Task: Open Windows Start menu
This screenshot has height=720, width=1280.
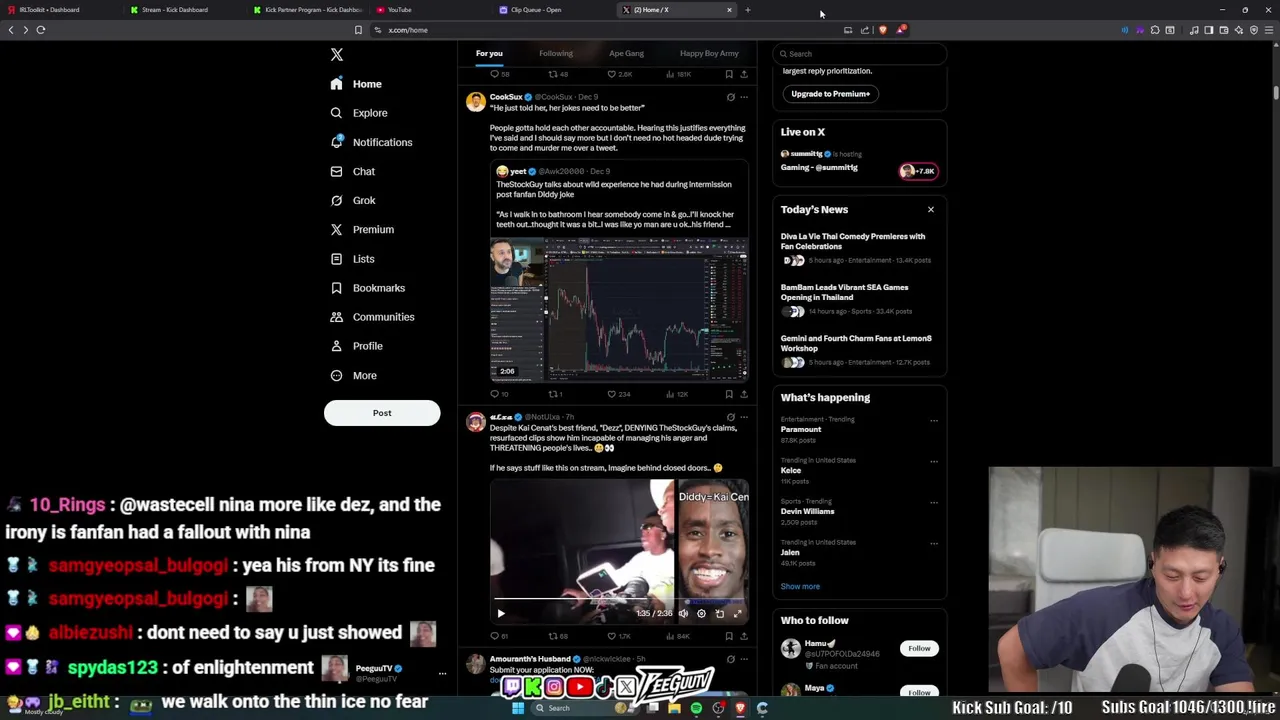Action: [518, 708]
